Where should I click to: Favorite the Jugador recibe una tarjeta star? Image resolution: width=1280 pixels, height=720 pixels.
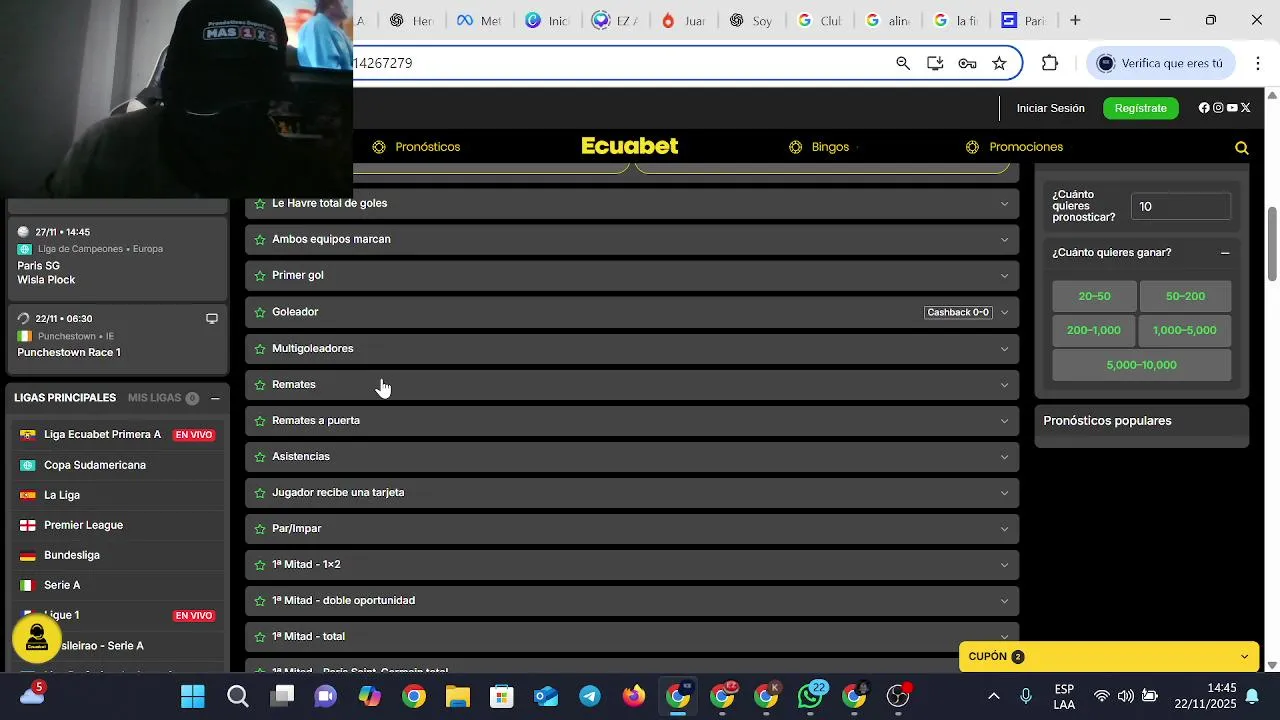tap(260, 493)
